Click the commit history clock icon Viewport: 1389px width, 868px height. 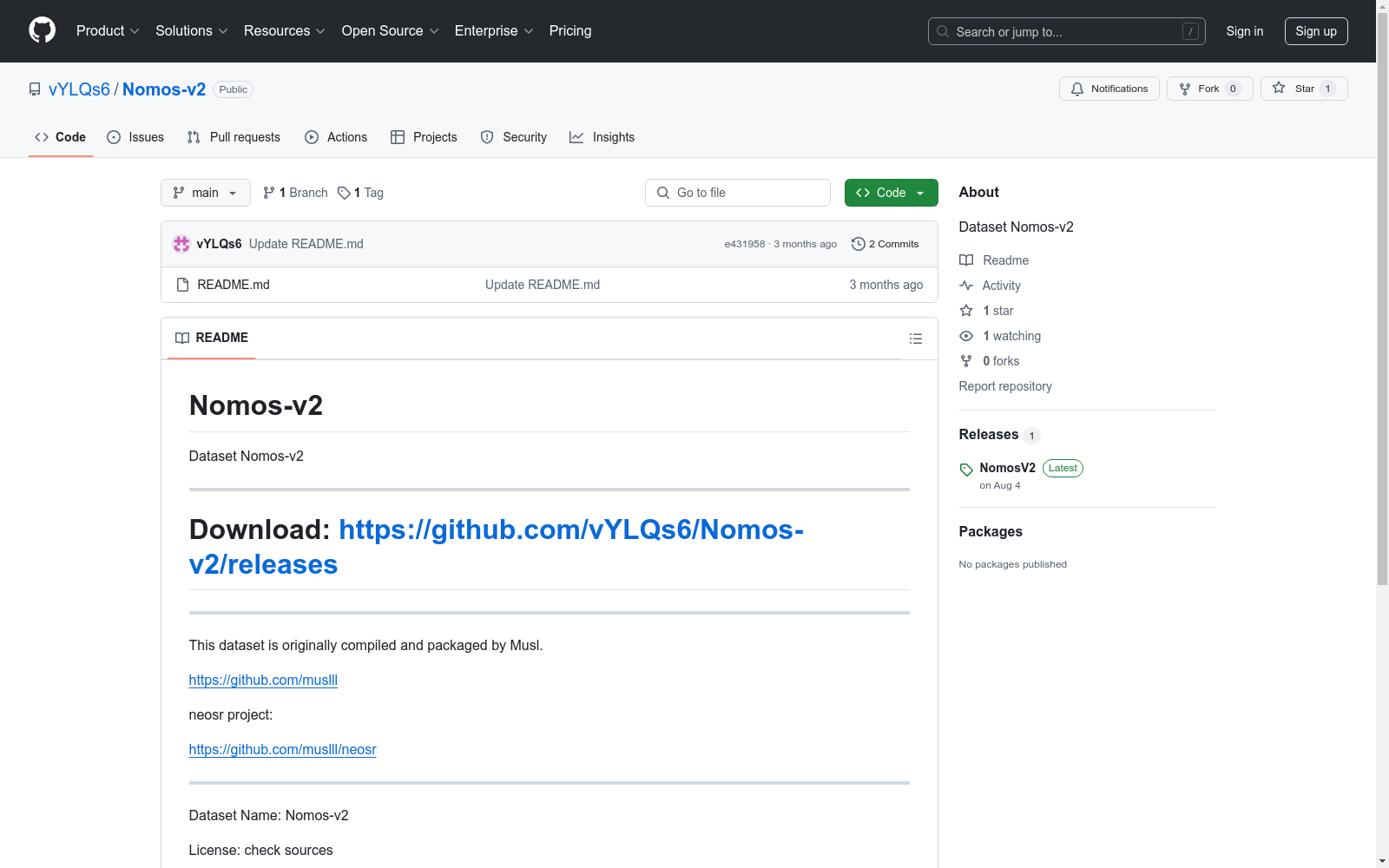click(859, 244)
